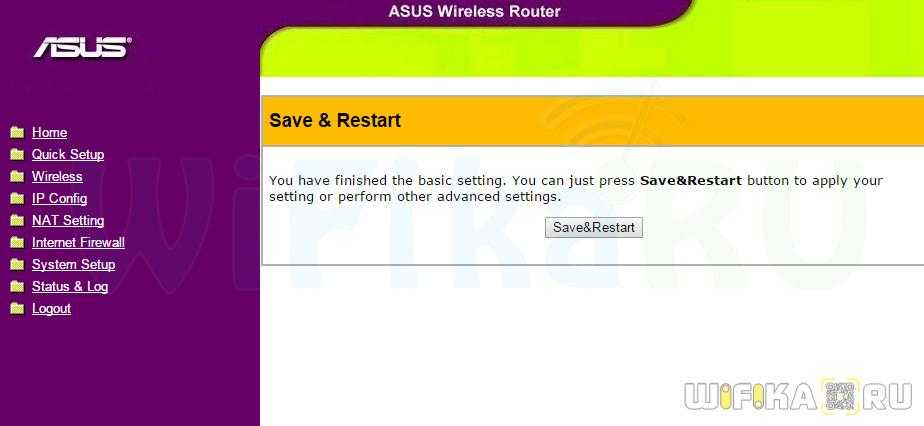Click the folder icon next to Status & Log
Viewport: 924px width, 426px height.
(17, 286)
